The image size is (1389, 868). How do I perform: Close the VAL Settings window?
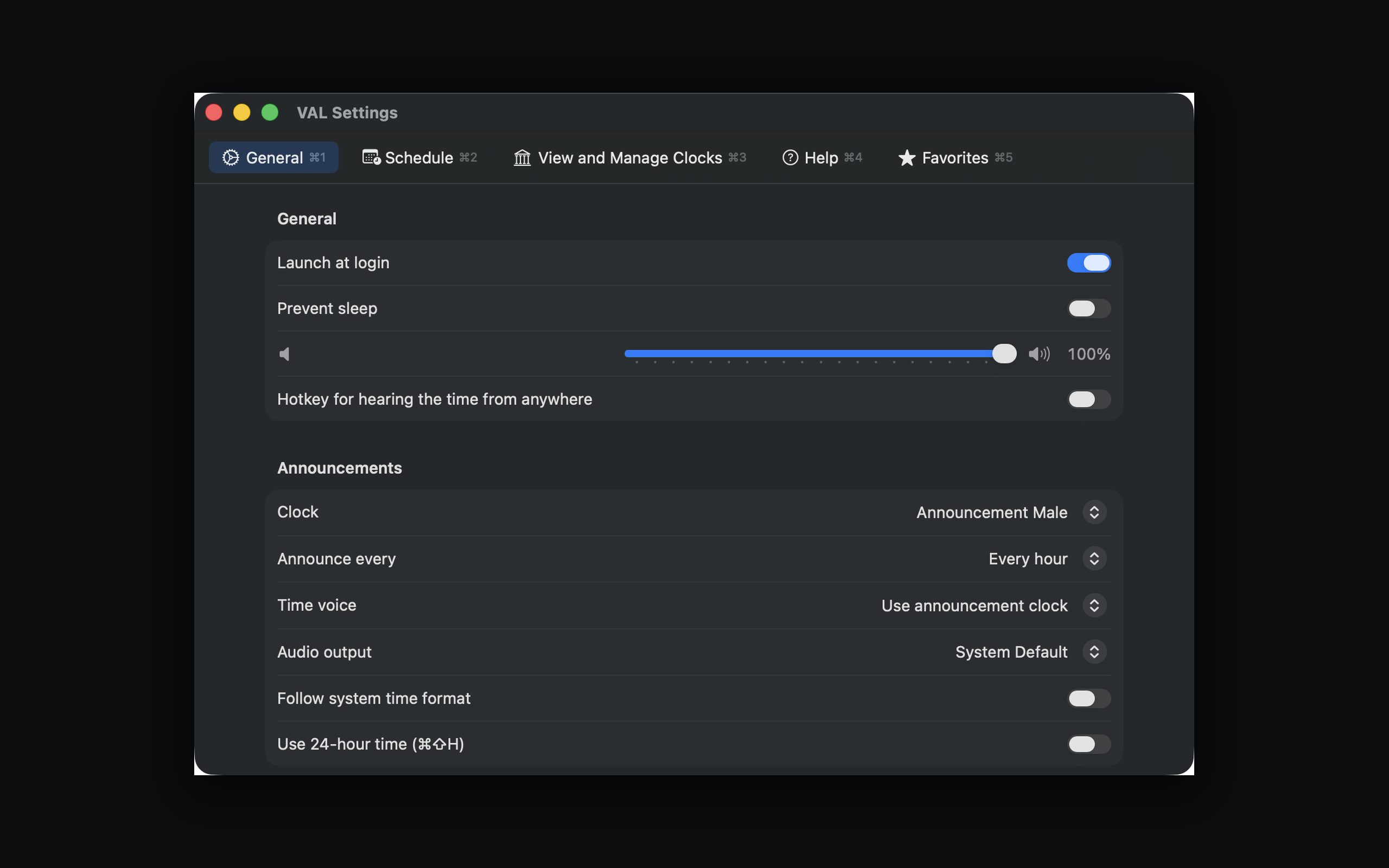(214, 112)
